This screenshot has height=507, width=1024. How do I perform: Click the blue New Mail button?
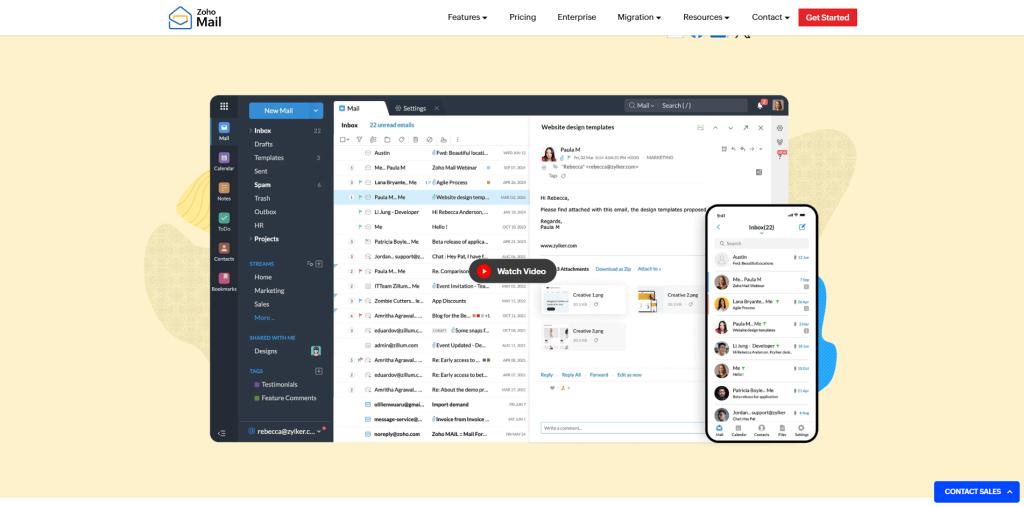279,110
